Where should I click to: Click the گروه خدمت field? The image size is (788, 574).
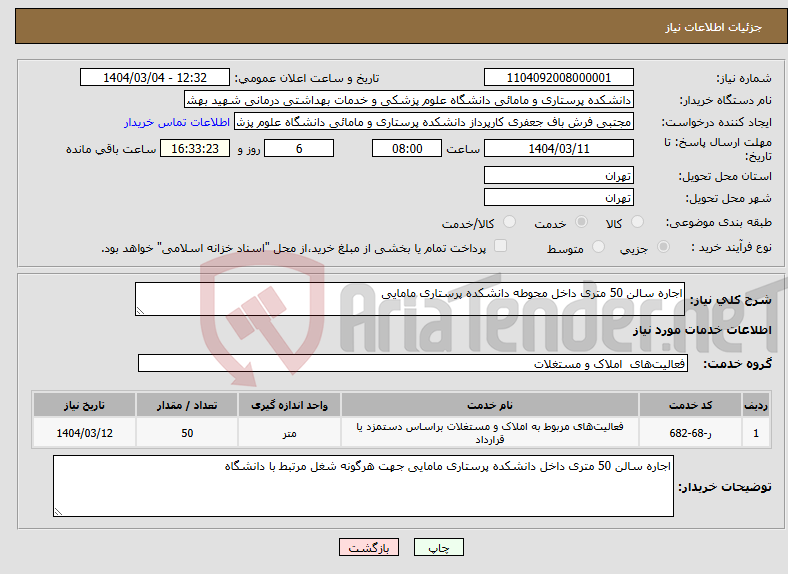413,363
